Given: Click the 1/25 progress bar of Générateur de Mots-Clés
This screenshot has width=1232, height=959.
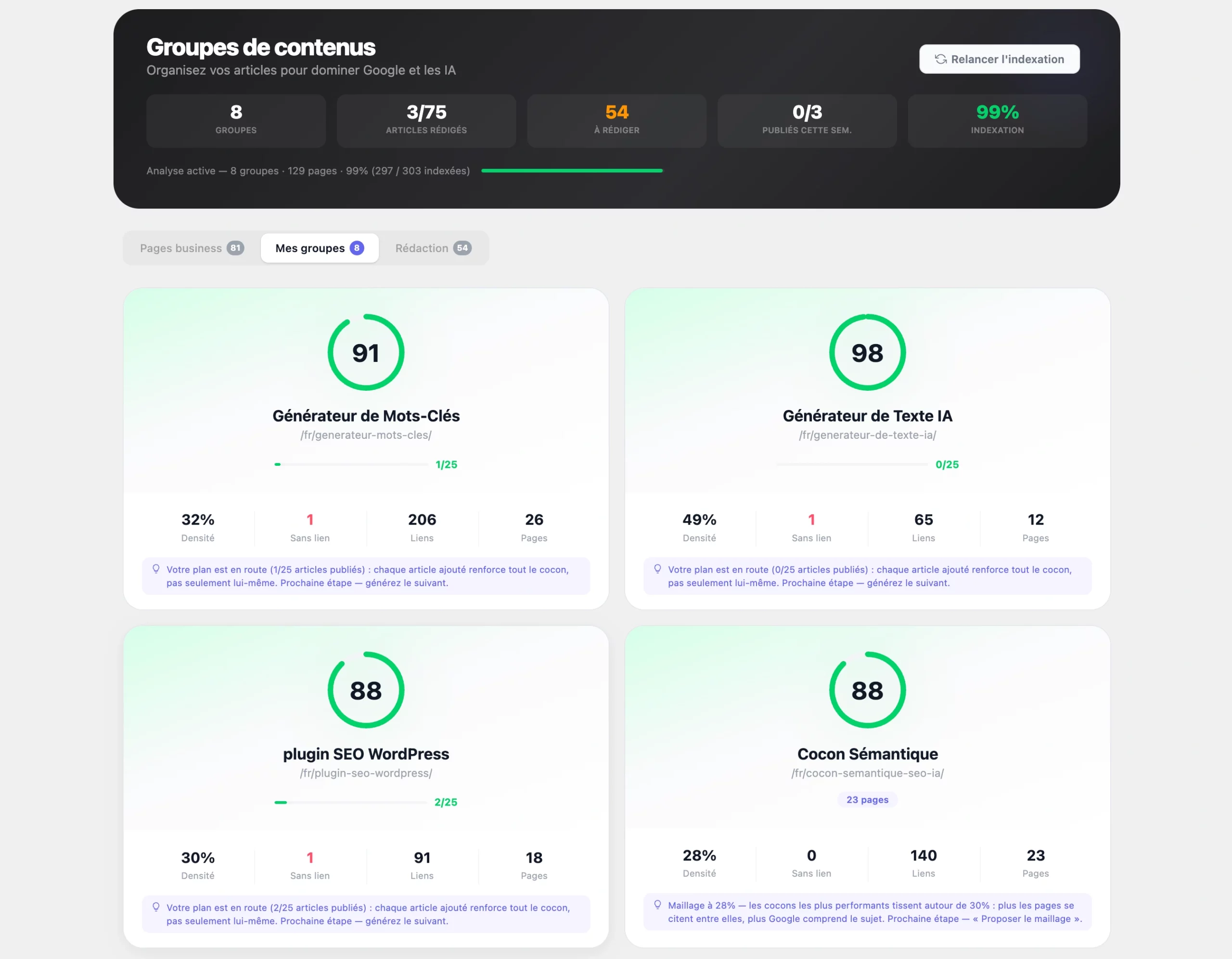Looking at the screenshot, I should tap(351, 464).
